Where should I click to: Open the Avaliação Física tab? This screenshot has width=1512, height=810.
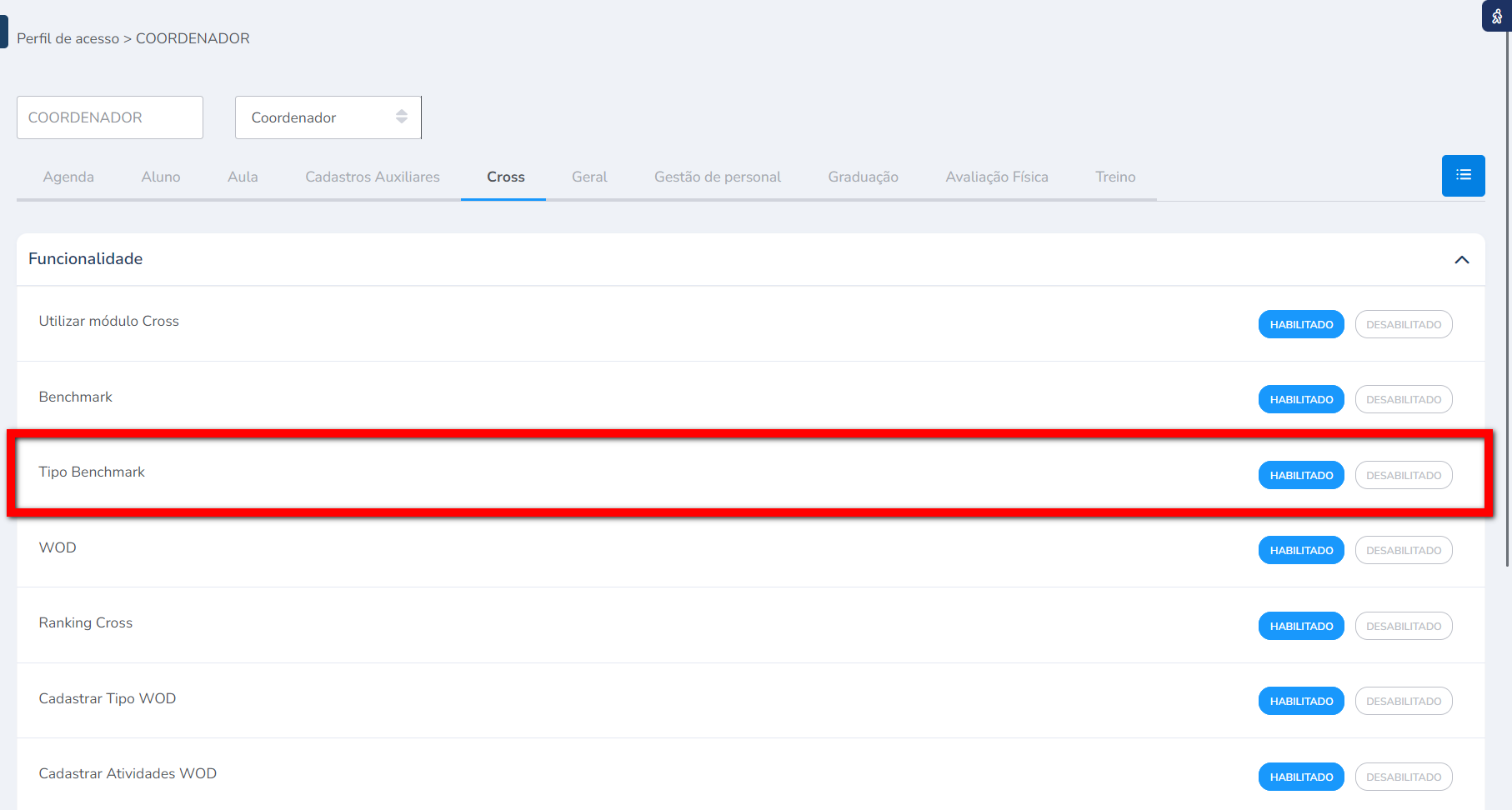coord(996,177)
